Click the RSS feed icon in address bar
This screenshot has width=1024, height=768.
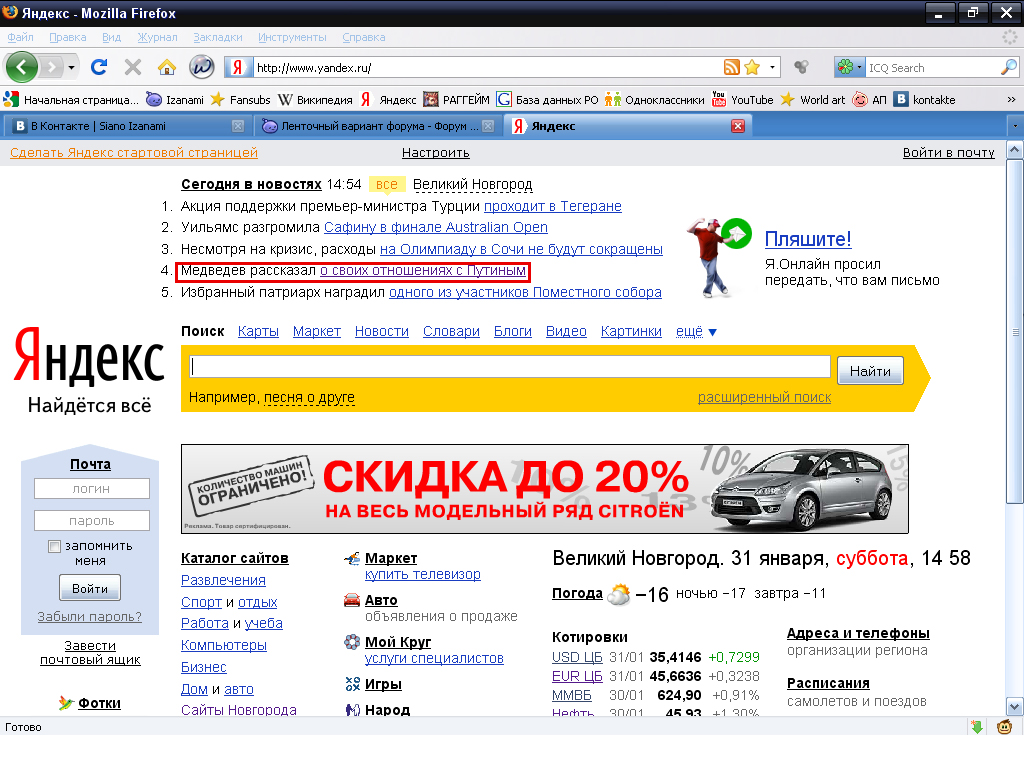(731, 67)
